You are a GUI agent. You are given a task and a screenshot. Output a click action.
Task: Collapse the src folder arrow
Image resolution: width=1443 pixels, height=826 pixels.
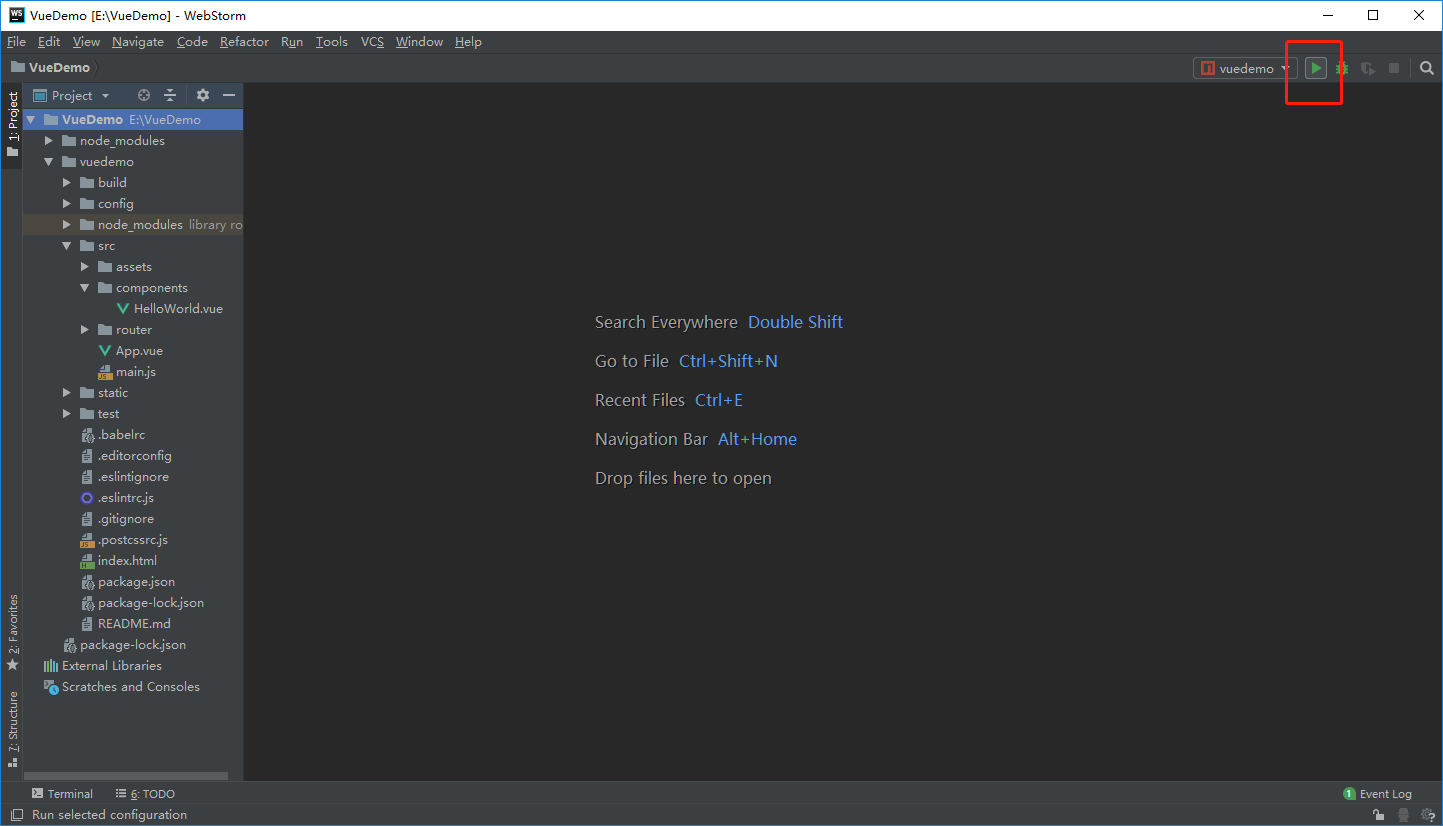coord(67,245)
